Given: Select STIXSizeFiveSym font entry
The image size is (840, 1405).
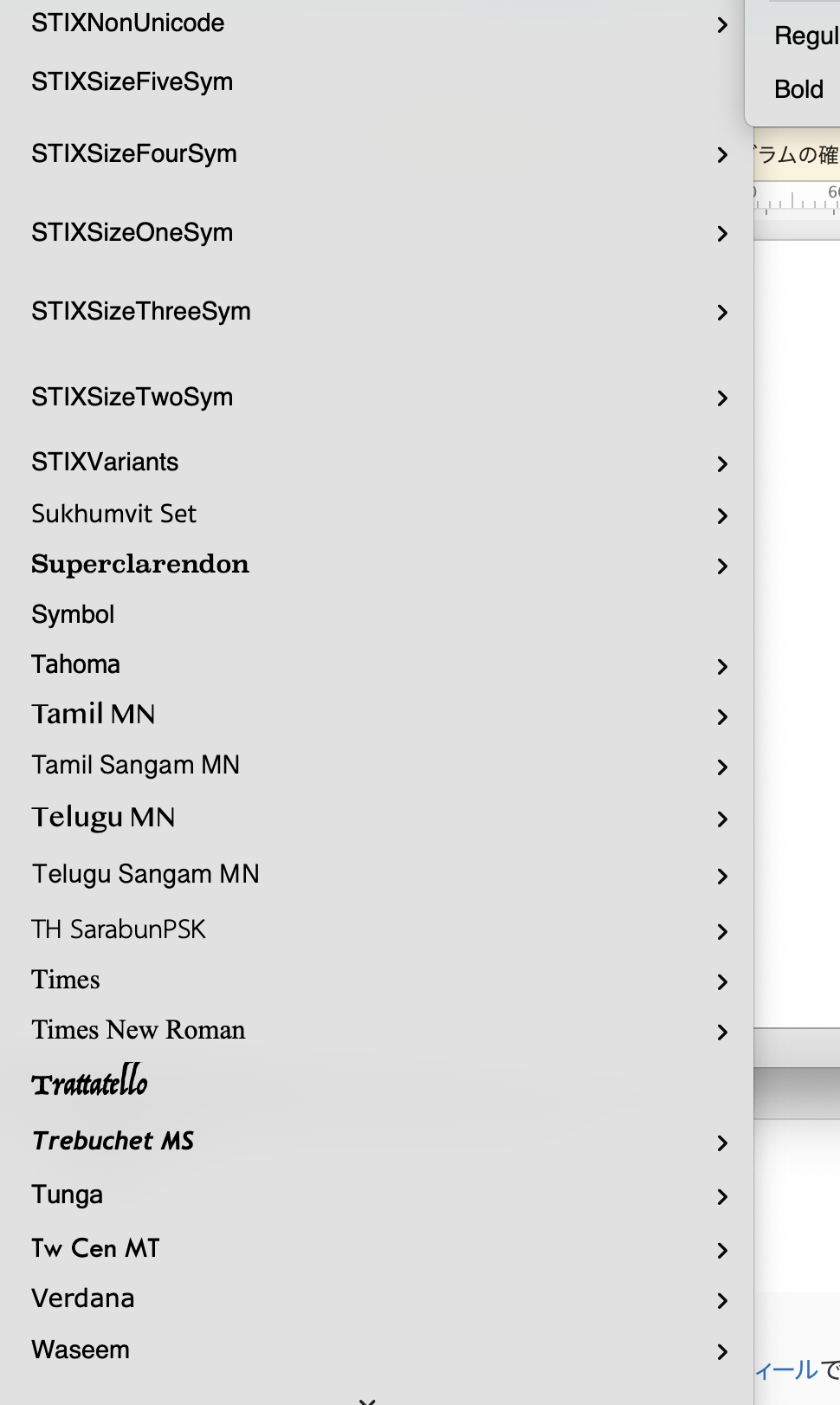Looking at the screenshot, I should pos(132,82).
